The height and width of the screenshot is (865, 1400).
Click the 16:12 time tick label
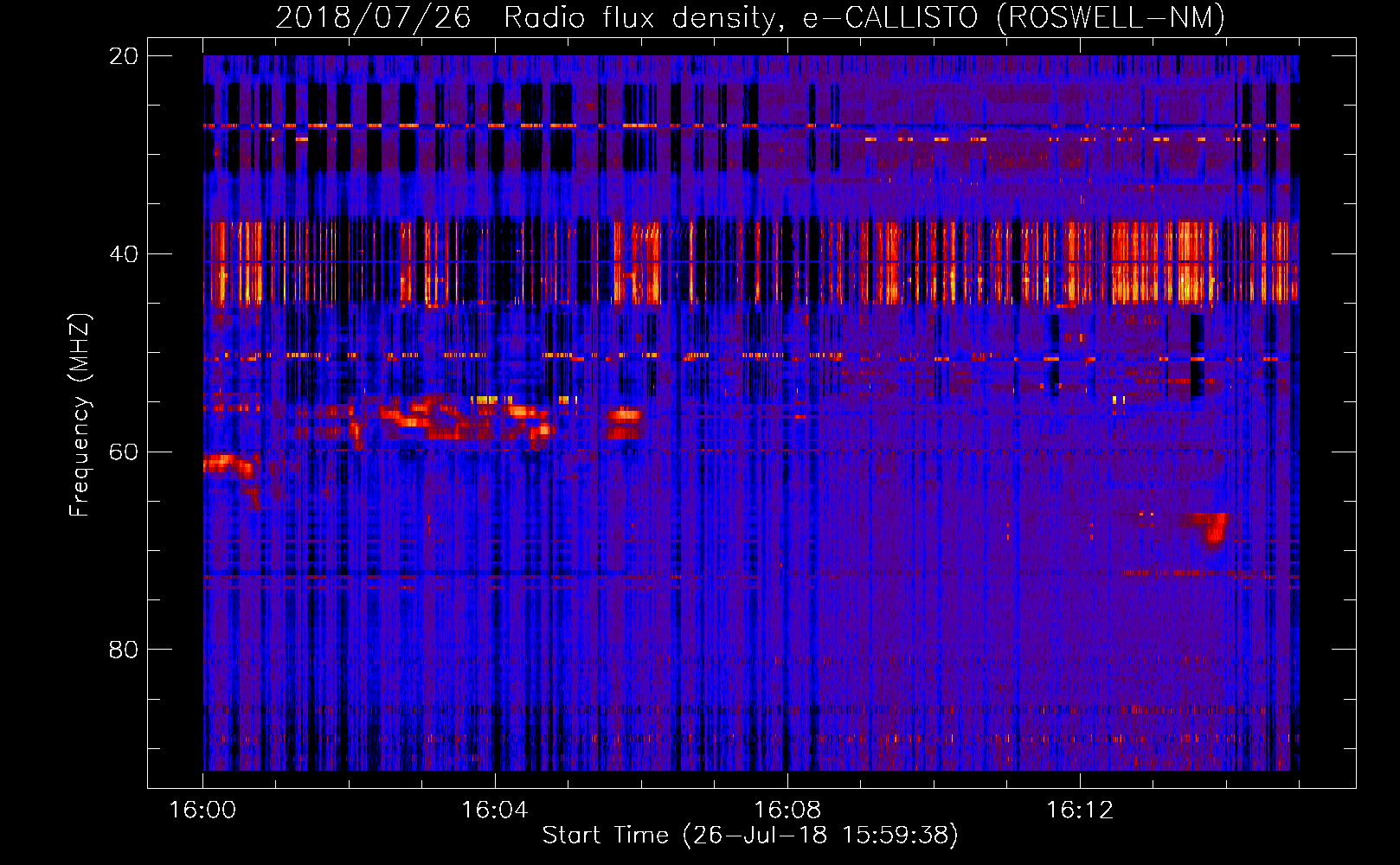(1080, 811)
